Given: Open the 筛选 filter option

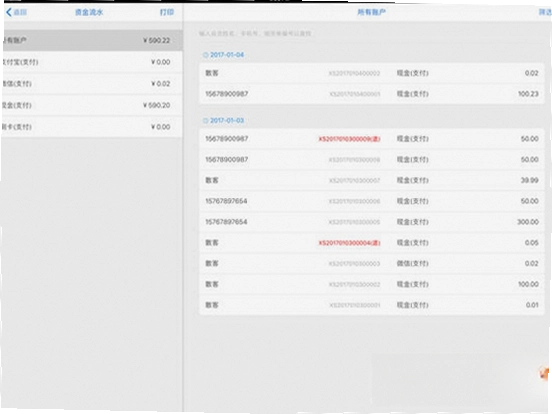Looking at the screenshot, I should click(x=545, y=12).
